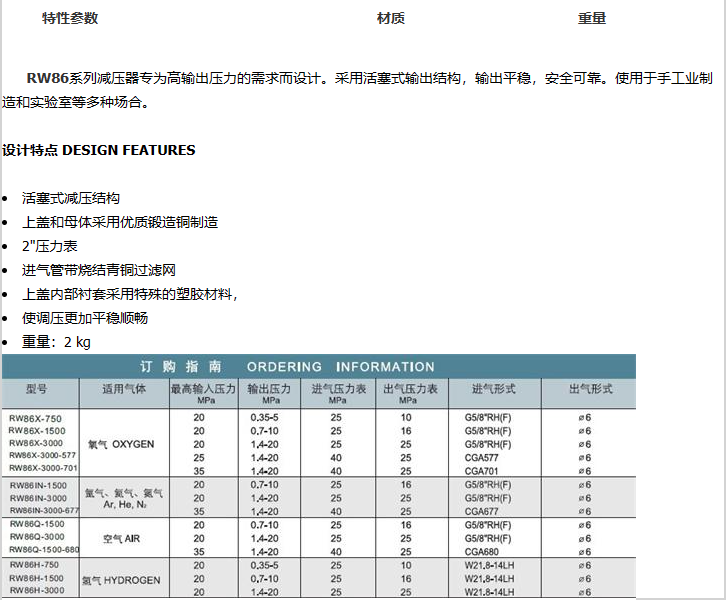The width and height of the screenshot is (726, 601).
Task: Click model cell RW86X-1500
Action: click(37, 431)
